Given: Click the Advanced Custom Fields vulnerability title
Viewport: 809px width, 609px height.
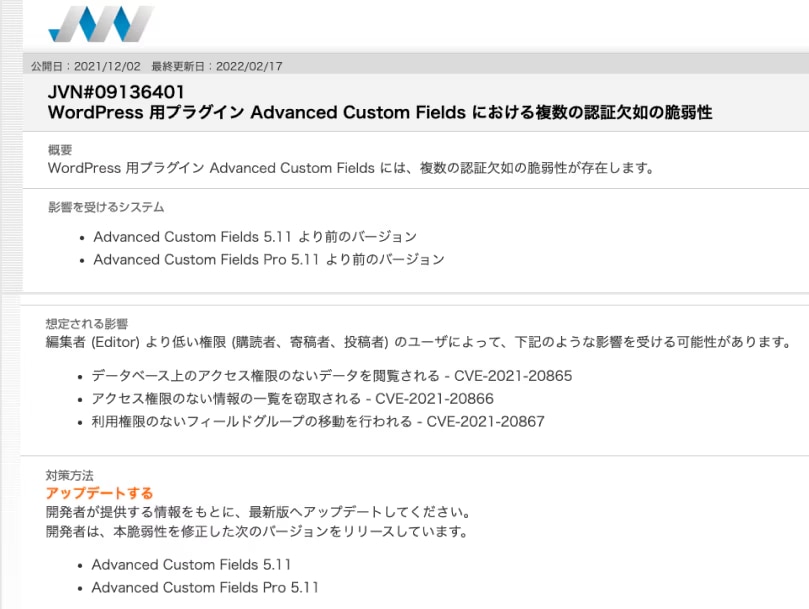Looking at the screenshot, I should (x=380, y=113).
